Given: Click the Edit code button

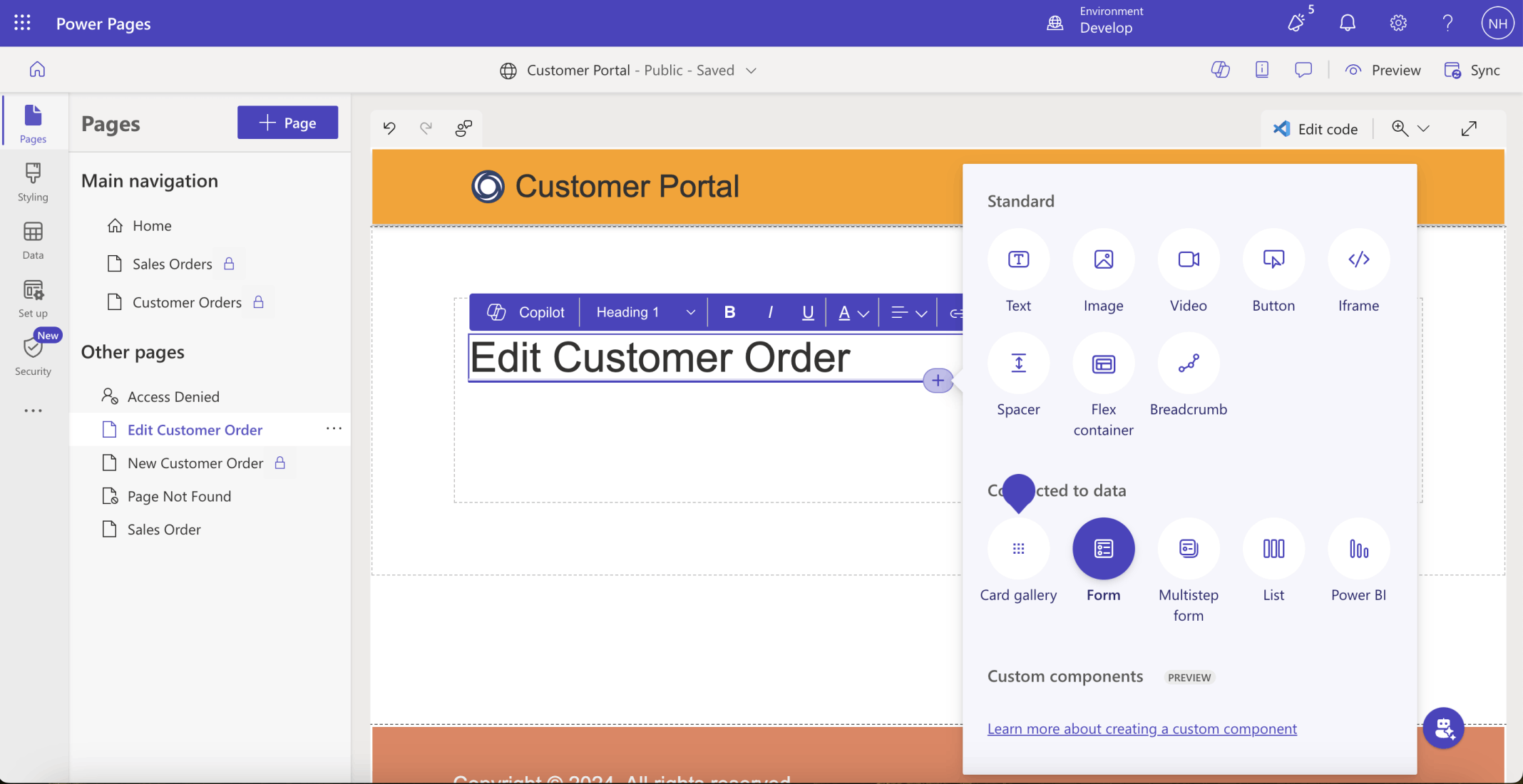Looking at the screenshot, I should (1316, 129).
